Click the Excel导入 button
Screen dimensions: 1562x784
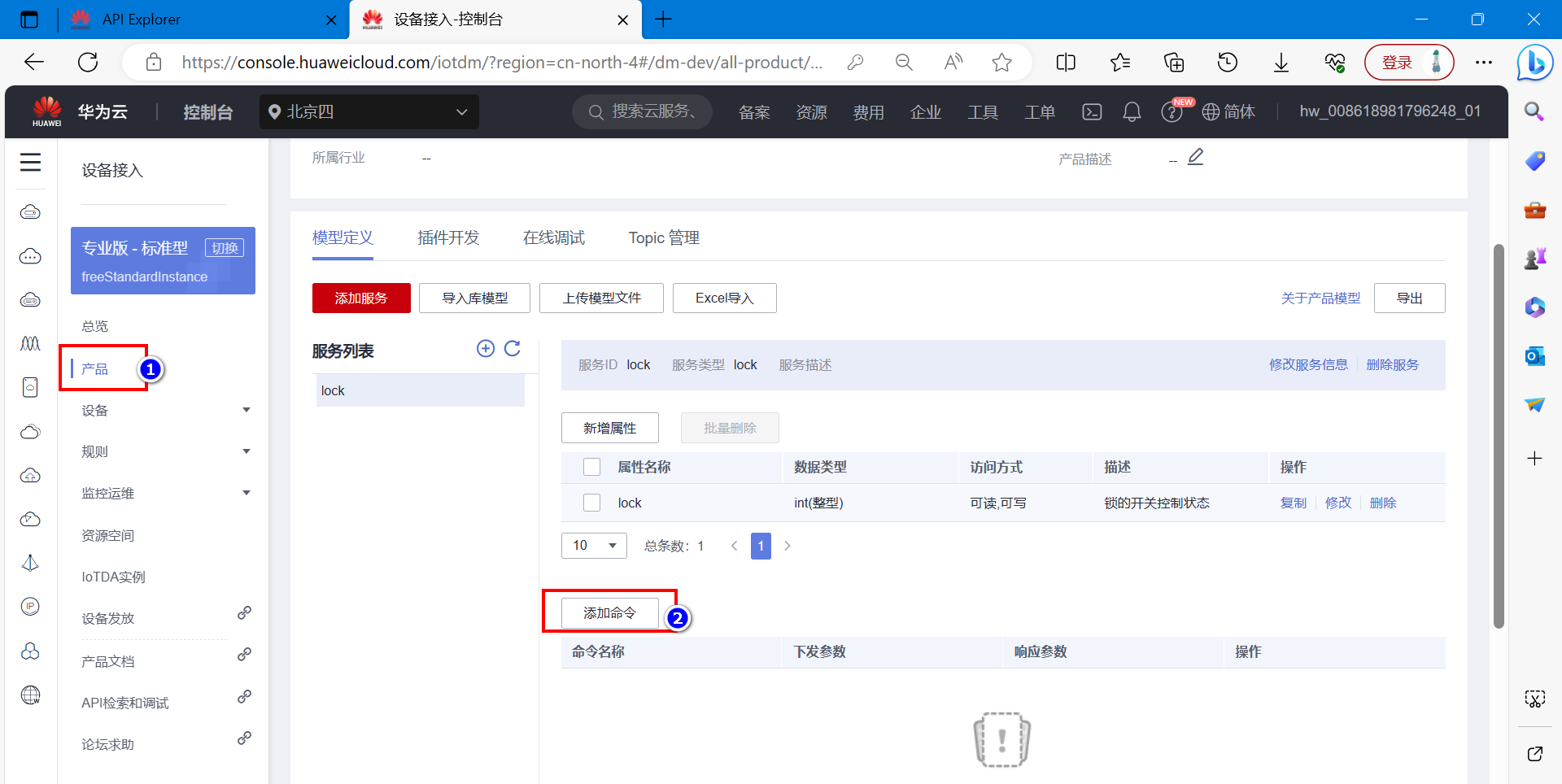(x=724, y=298)
